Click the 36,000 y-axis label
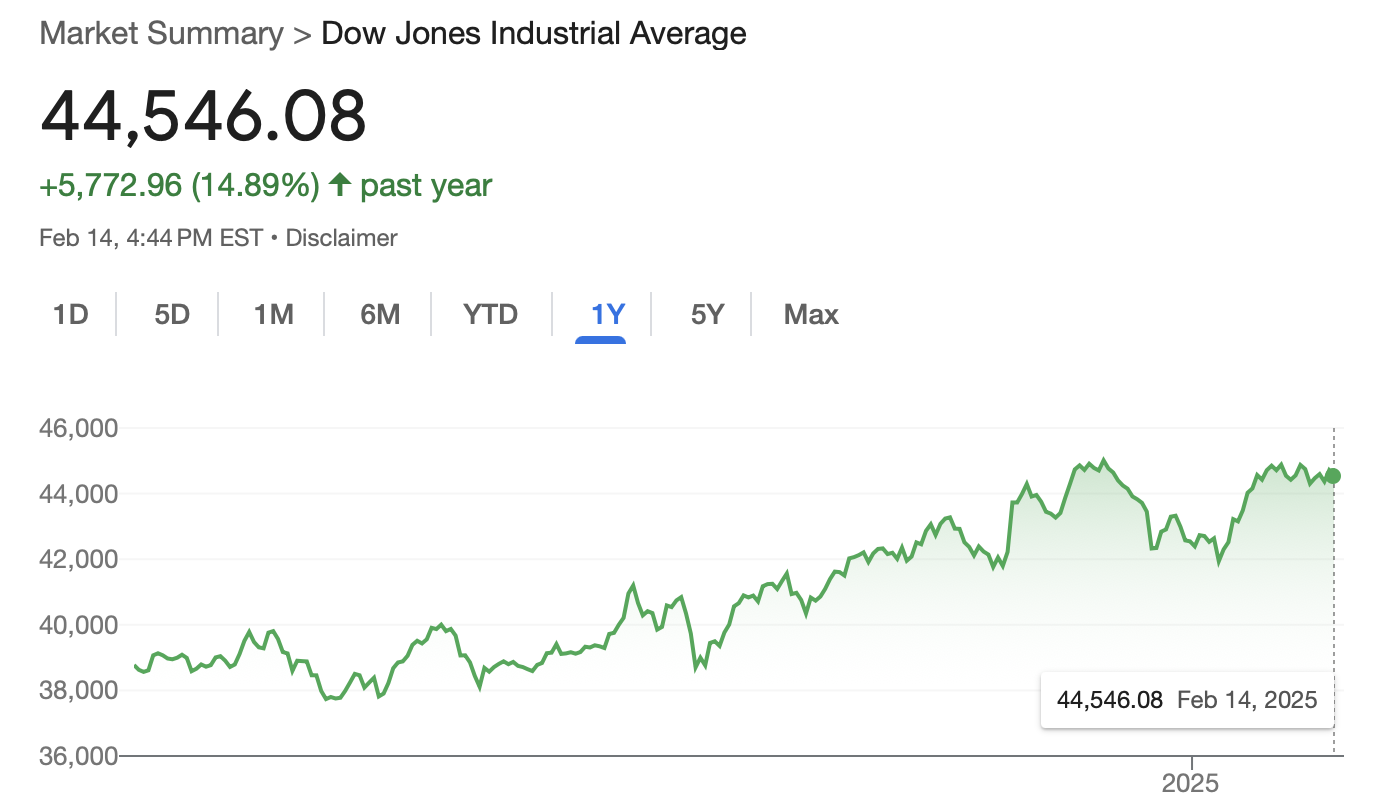 [x=77, y=756]
